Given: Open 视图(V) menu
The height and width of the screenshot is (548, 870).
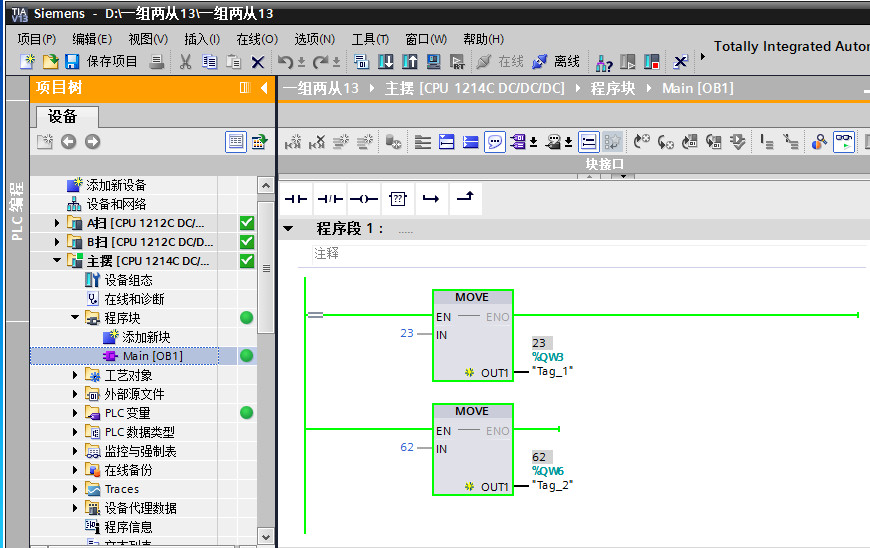Looking at the screenshot, I should coord(148,39).
